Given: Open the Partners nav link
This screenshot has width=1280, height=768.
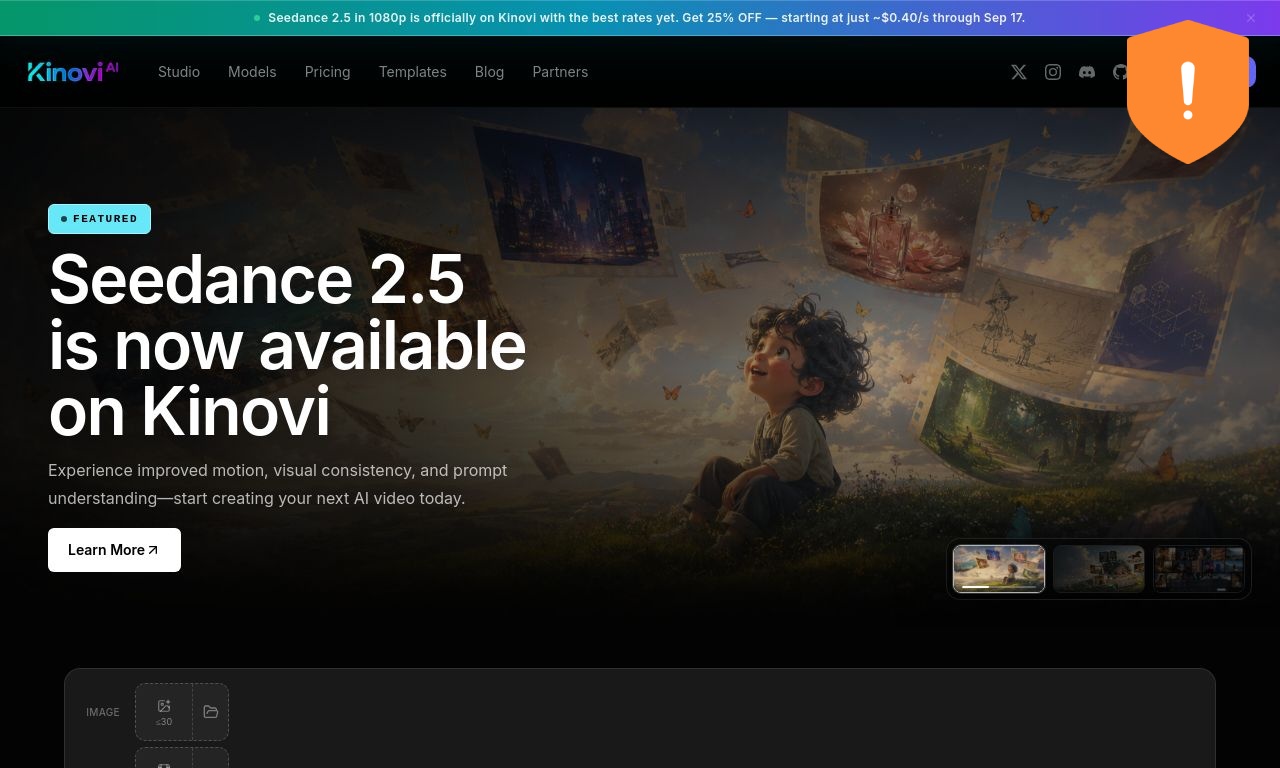Looking at the screenshot, I should click(x=560, y=72).
